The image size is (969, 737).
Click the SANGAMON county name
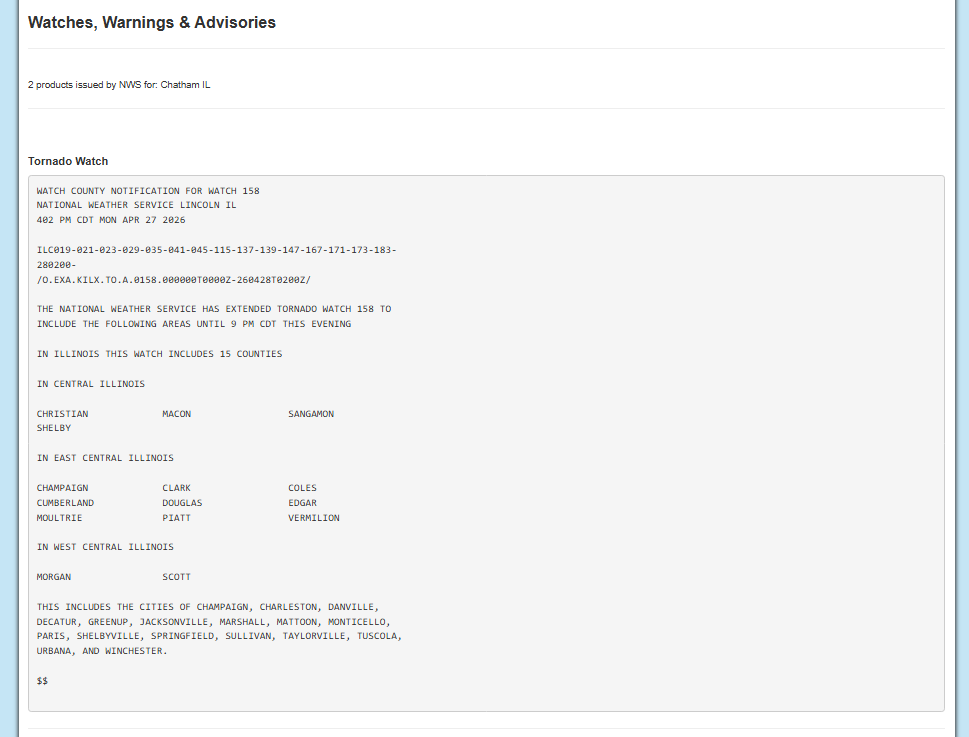coord(311,414)
